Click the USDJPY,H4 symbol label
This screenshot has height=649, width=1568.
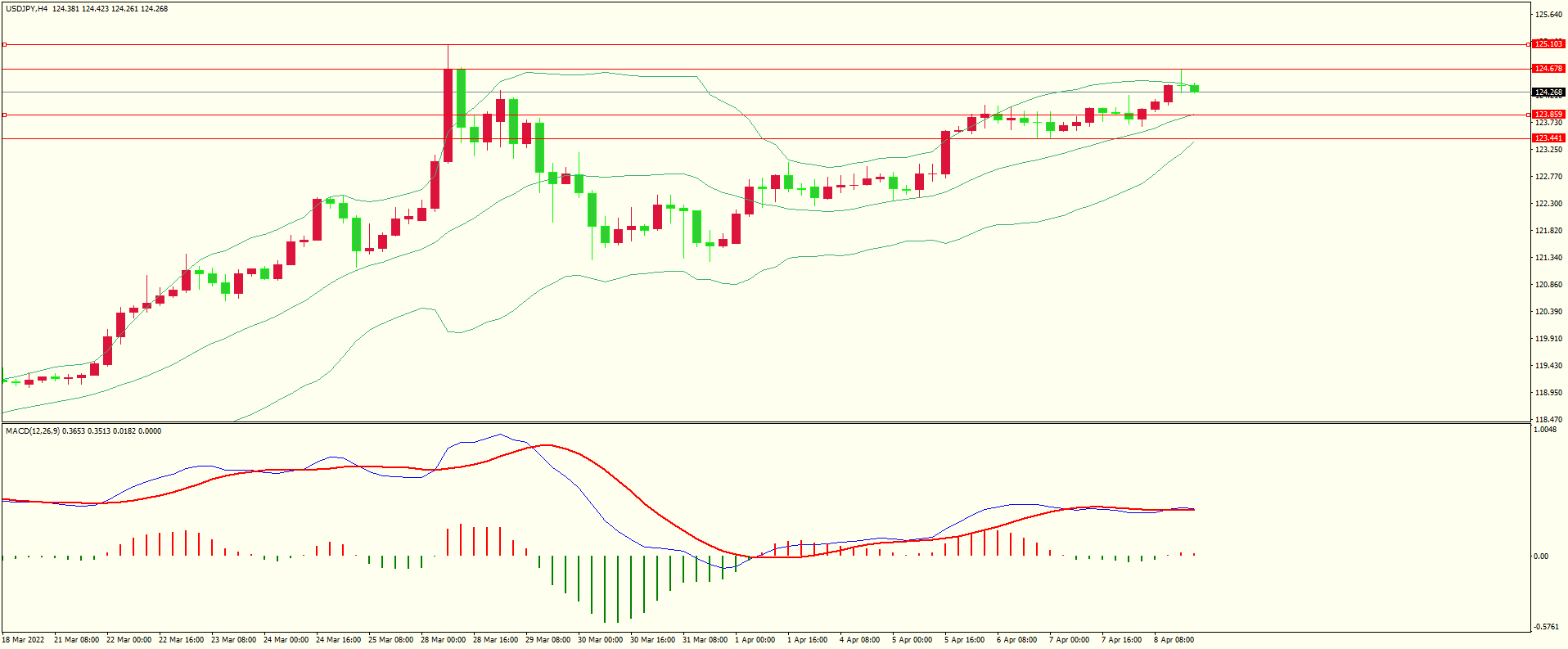[26, 9]
